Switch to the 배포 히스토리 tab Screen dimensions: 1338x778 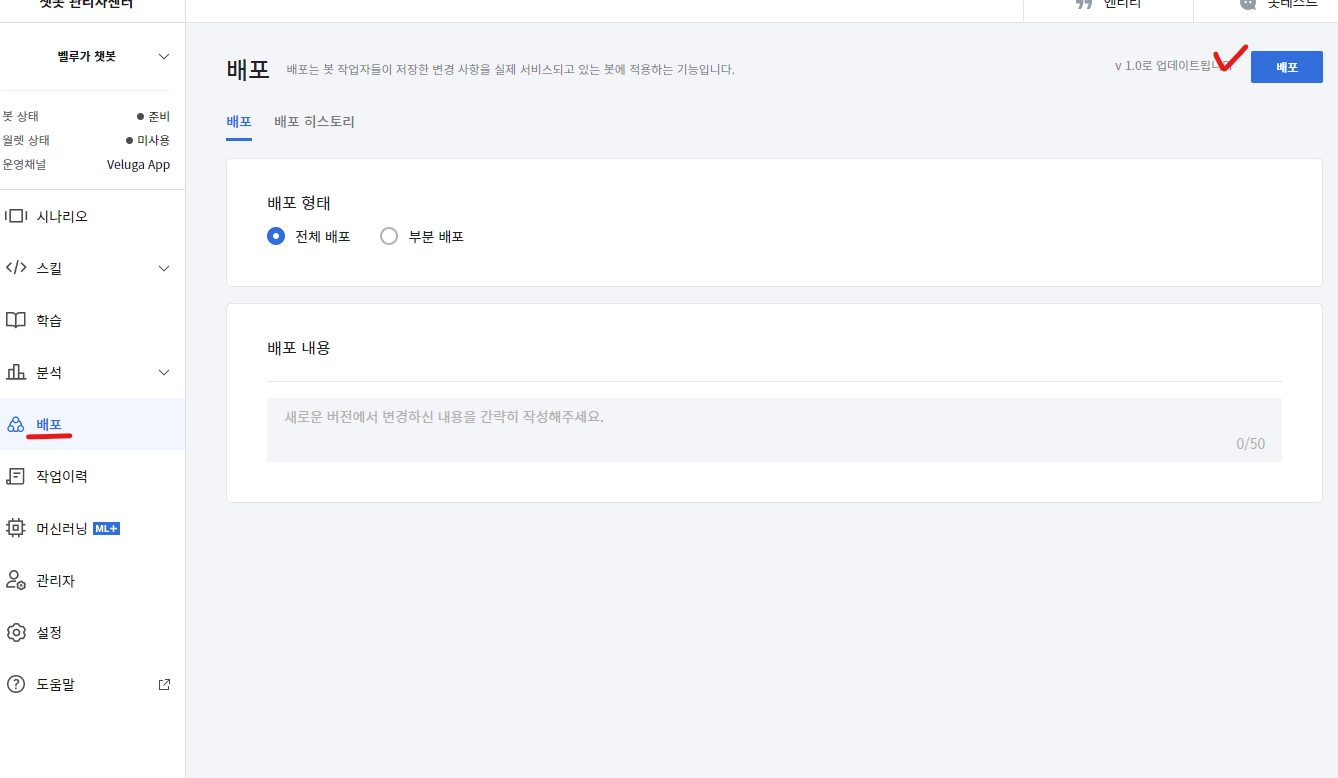314,122
